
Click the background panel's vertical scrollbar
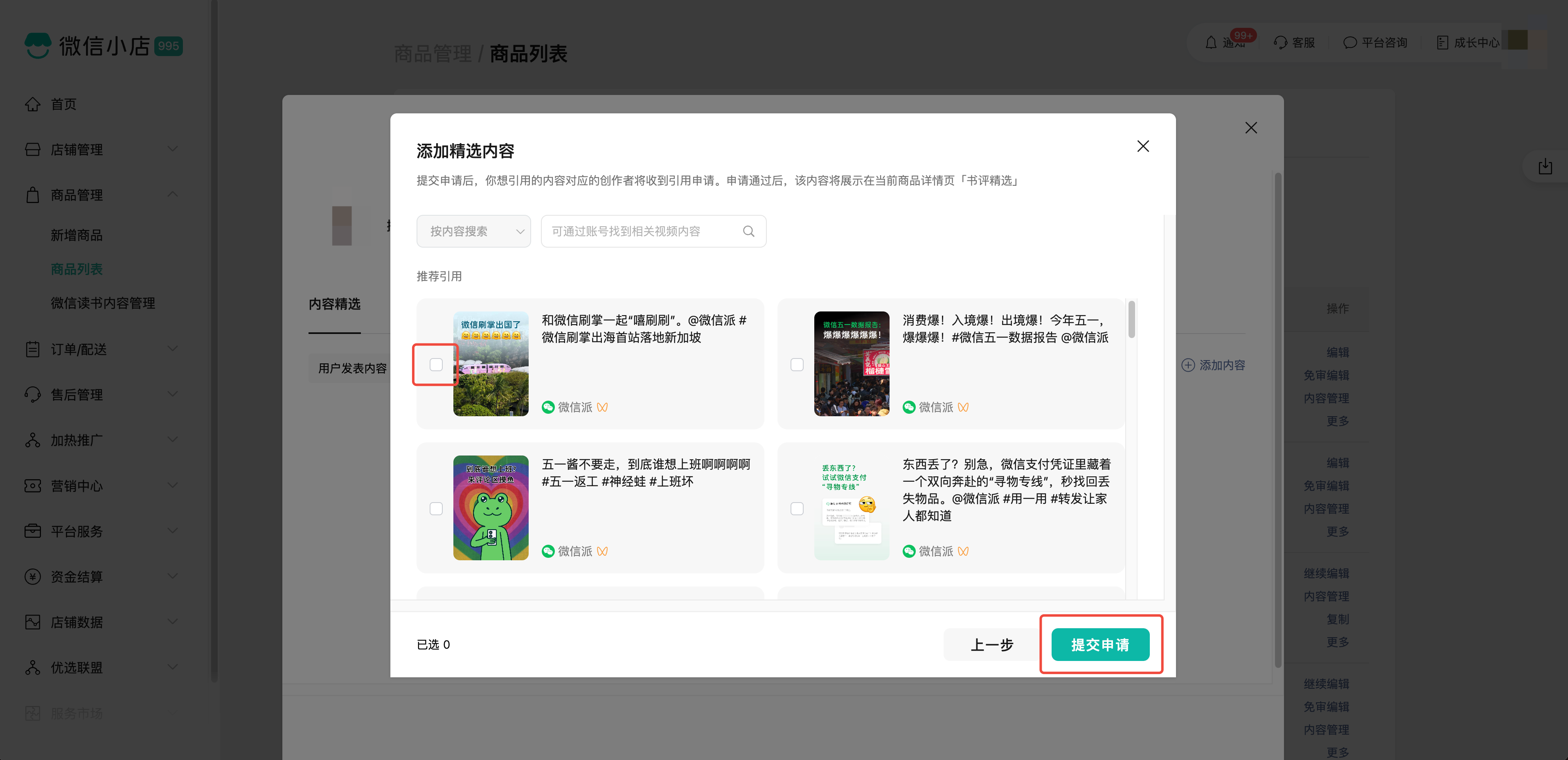pos(1277,420)
